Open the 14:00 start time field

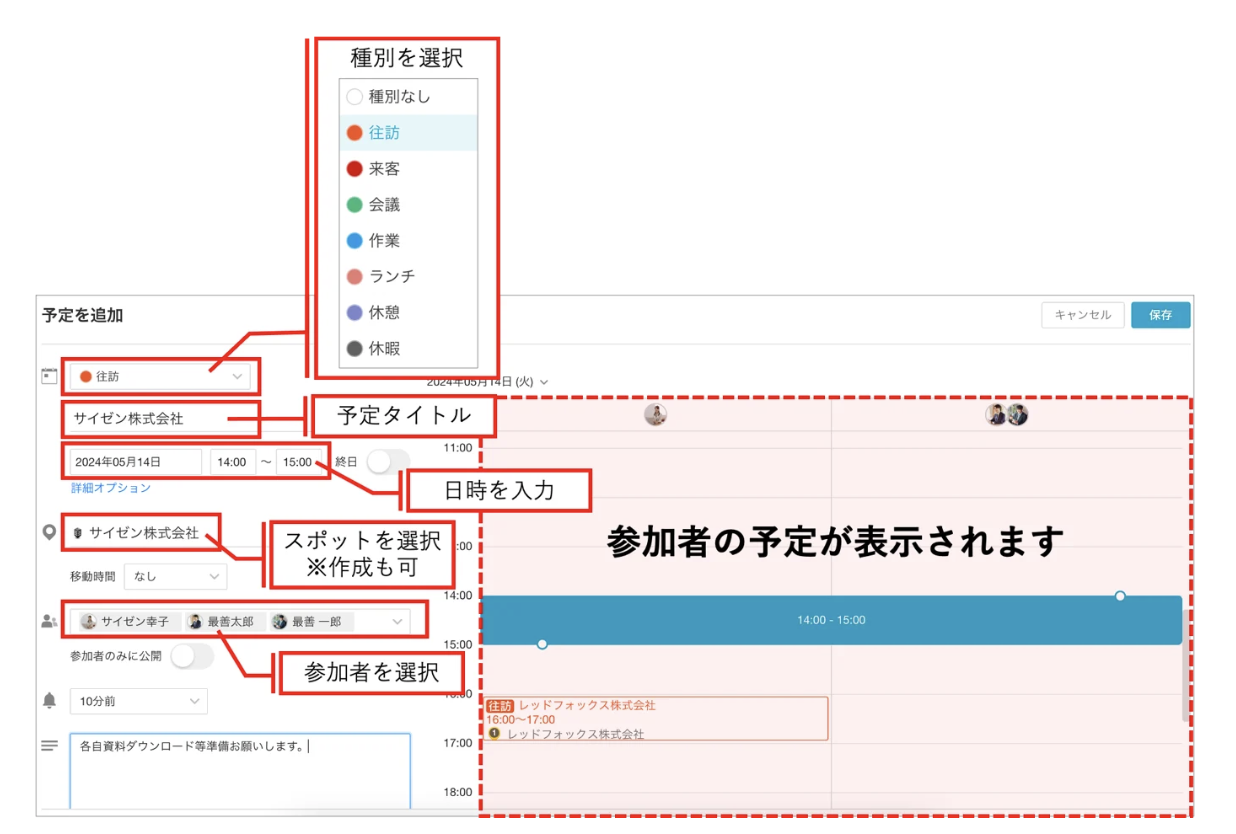tap(232, 462)
